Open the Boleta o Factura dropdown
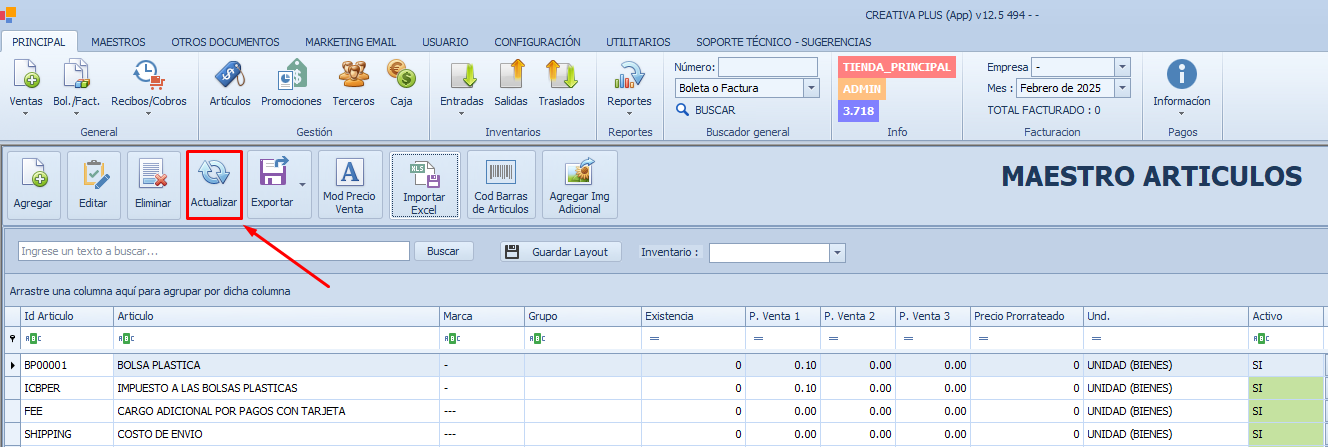1328x447 pixels. pos(811,88)
